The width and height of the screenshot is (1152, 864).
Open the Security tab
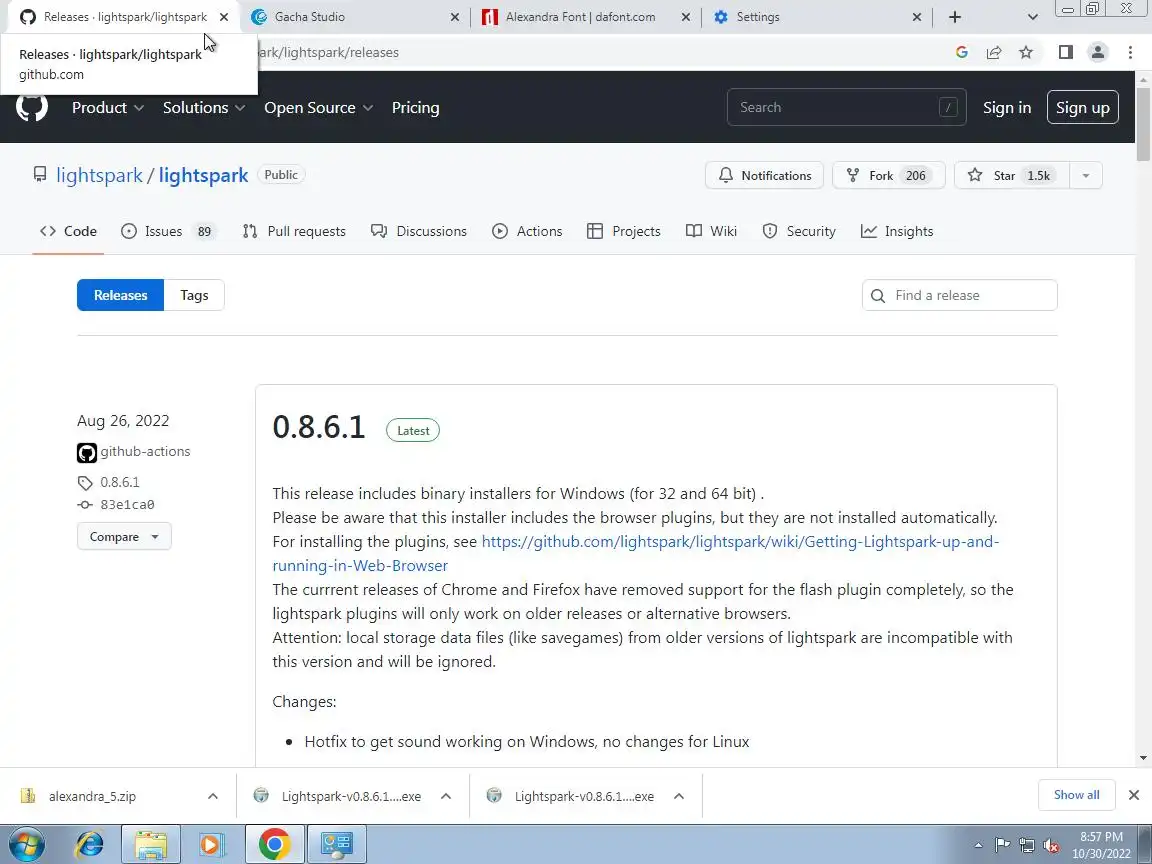[799, 231]
